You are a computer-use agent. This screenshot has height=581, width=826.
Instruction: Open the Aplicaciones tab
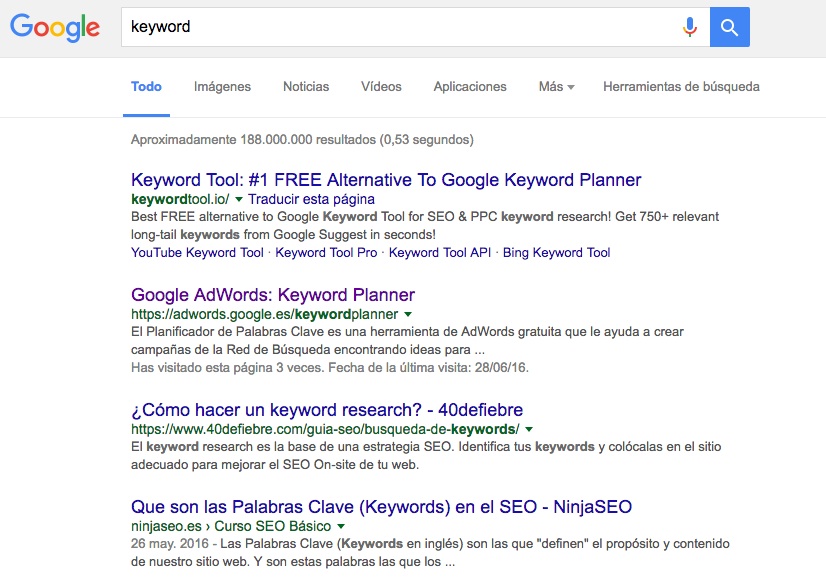click(x=470, y=86)
